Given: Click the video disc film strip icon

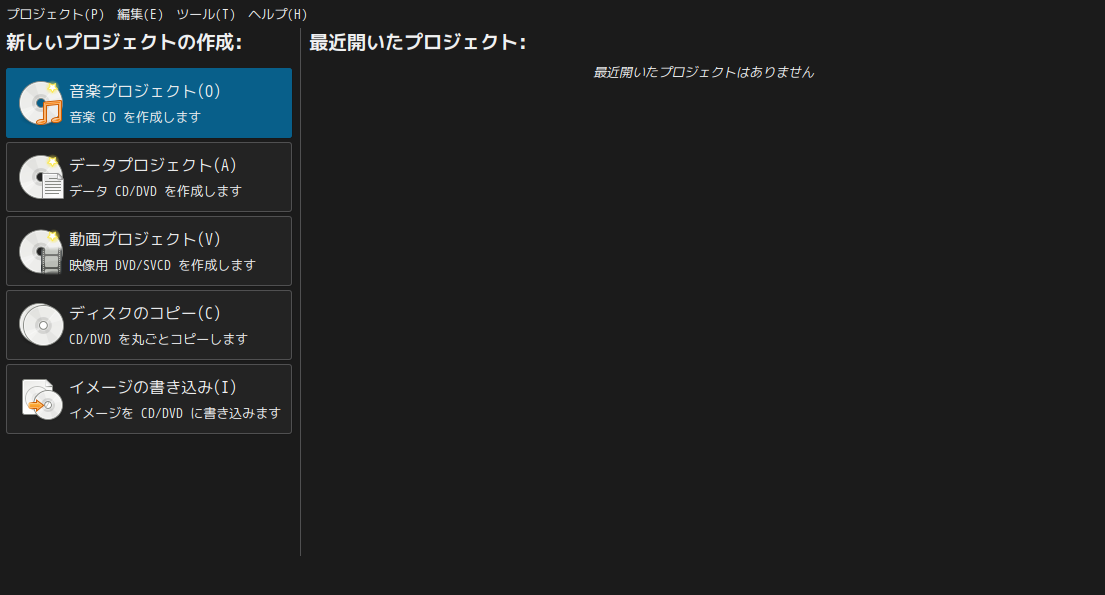Looking at the screenshot, I should click(41, 251).
